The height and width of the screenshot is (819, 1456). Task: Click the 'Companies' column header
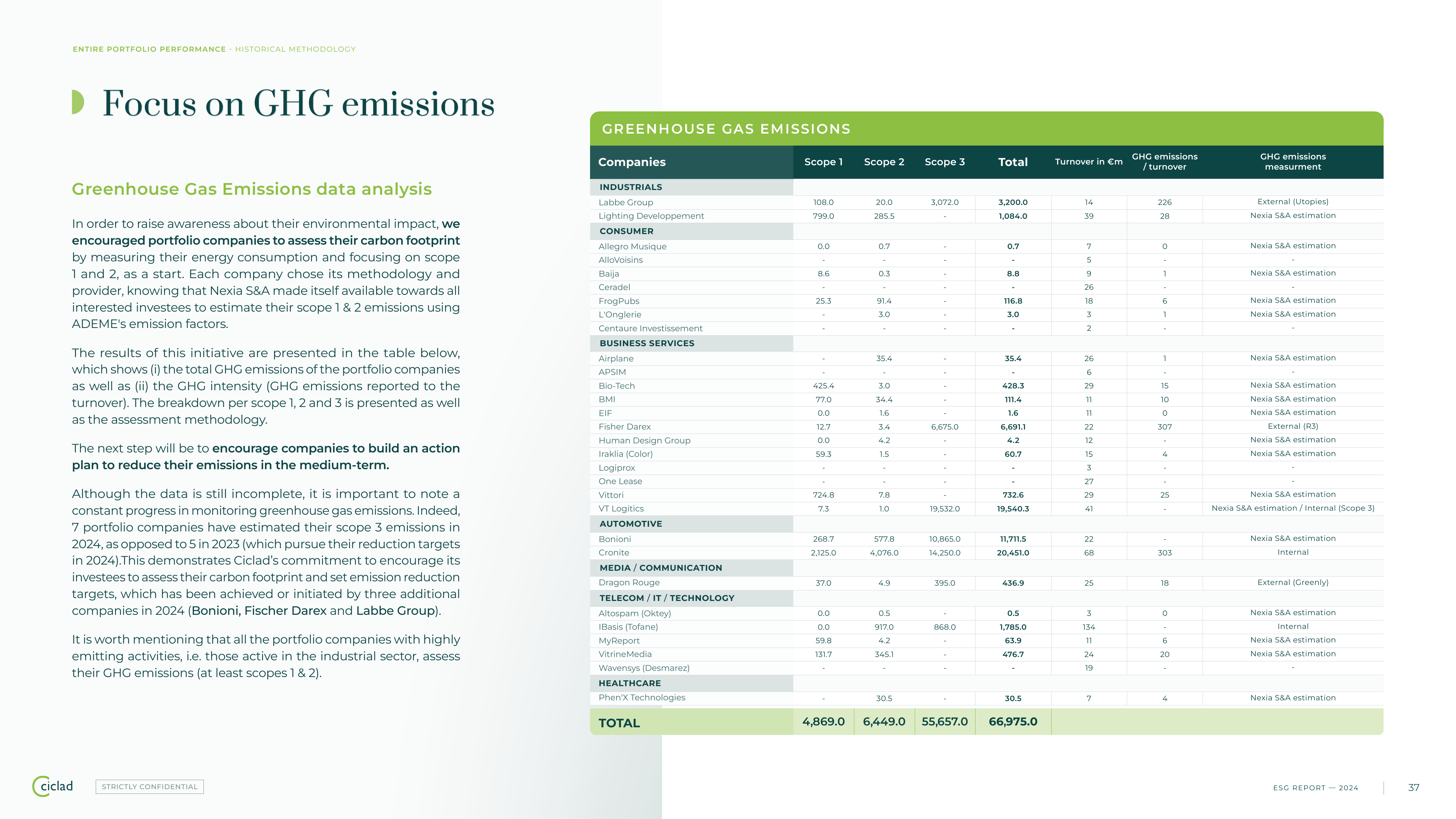[x=632, y=162]
